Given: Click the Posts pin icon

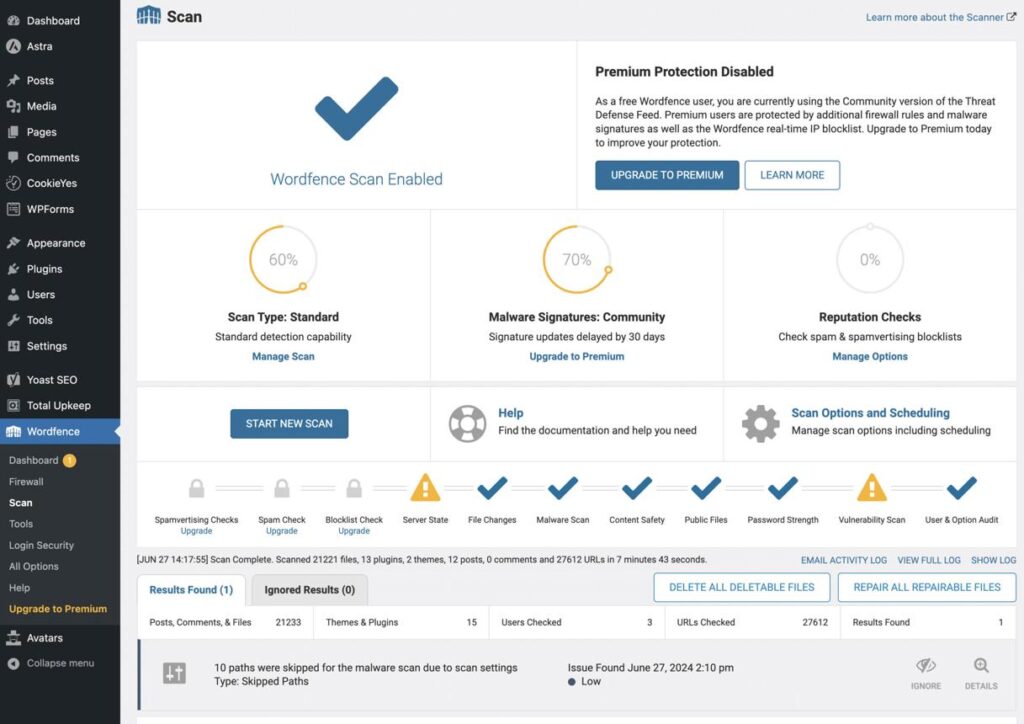Looking at the screenshot, I should click(13, 80).
